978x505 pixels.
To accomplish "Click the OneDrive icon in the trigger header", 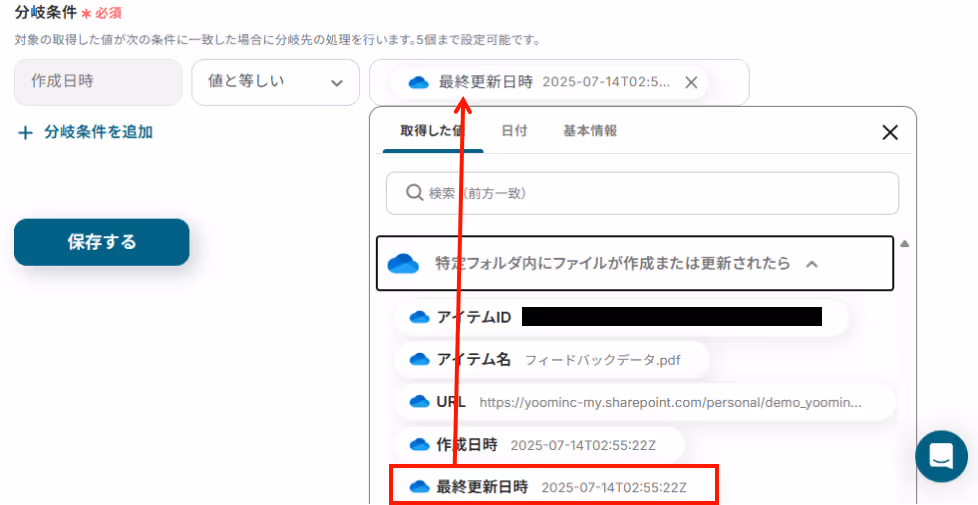I will point(403,264).
